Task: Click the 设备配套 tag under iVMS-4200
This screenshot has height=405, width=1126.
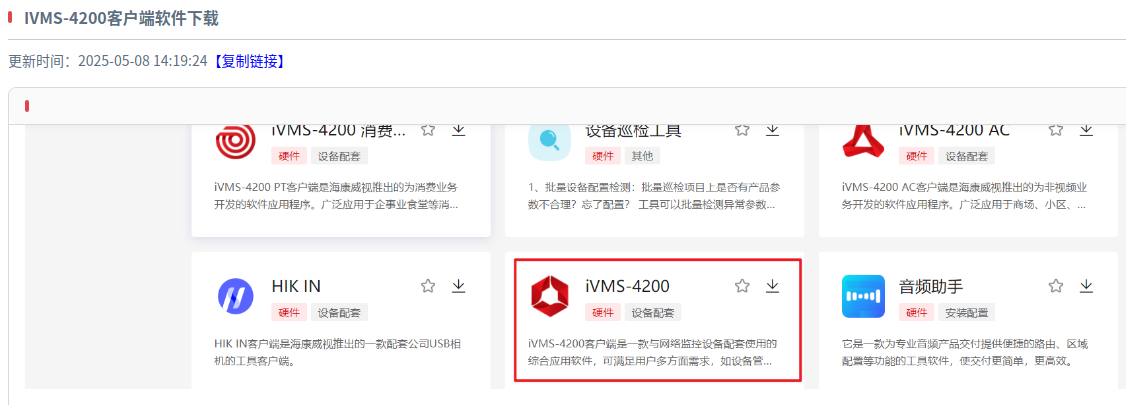Action: 653,312
